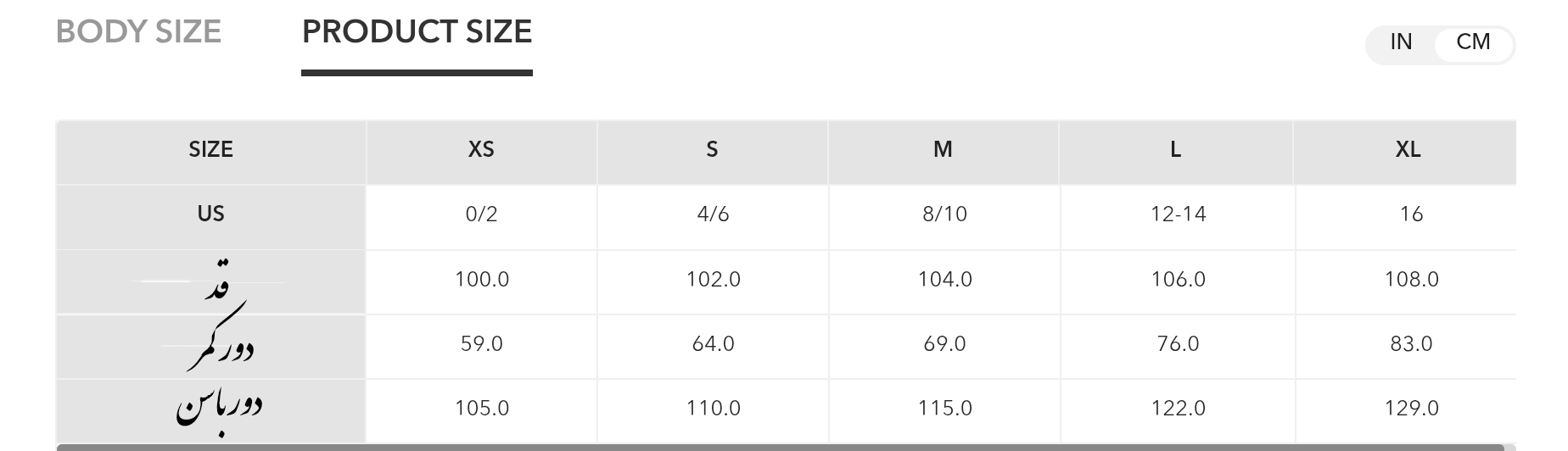Click the S size column header
1568x451 pixels.
point(712,150)
